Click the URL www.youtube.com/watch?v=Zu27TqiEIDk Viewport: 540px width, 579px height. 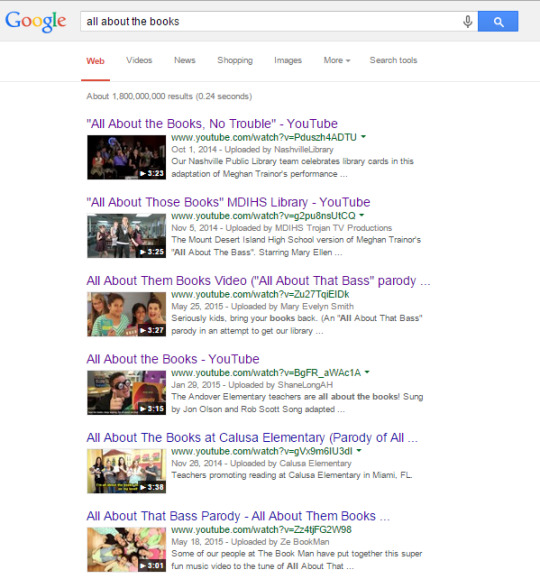pos(260,294)
